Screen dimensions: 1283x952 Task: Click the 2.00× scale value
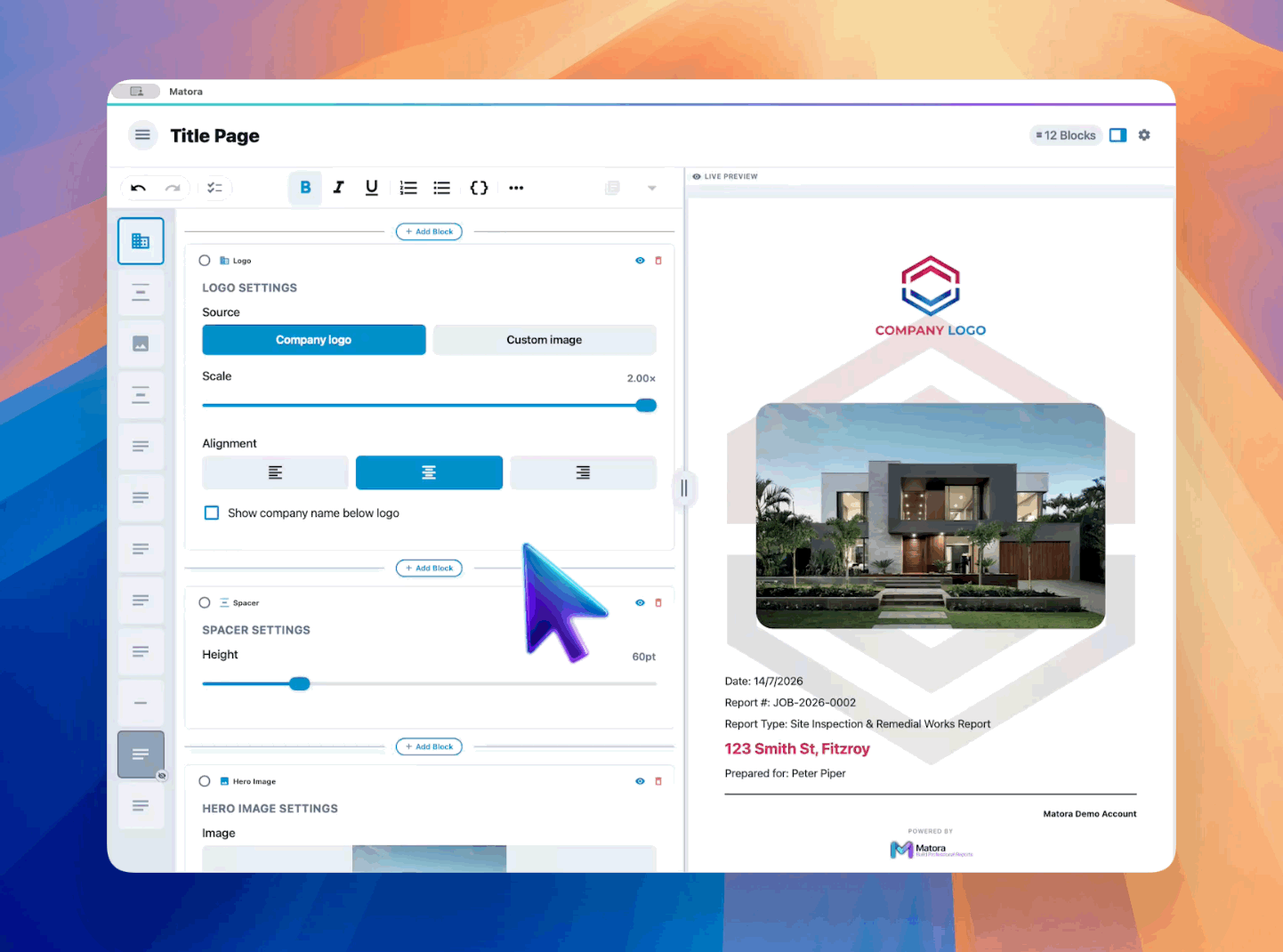tap(641, 378)
